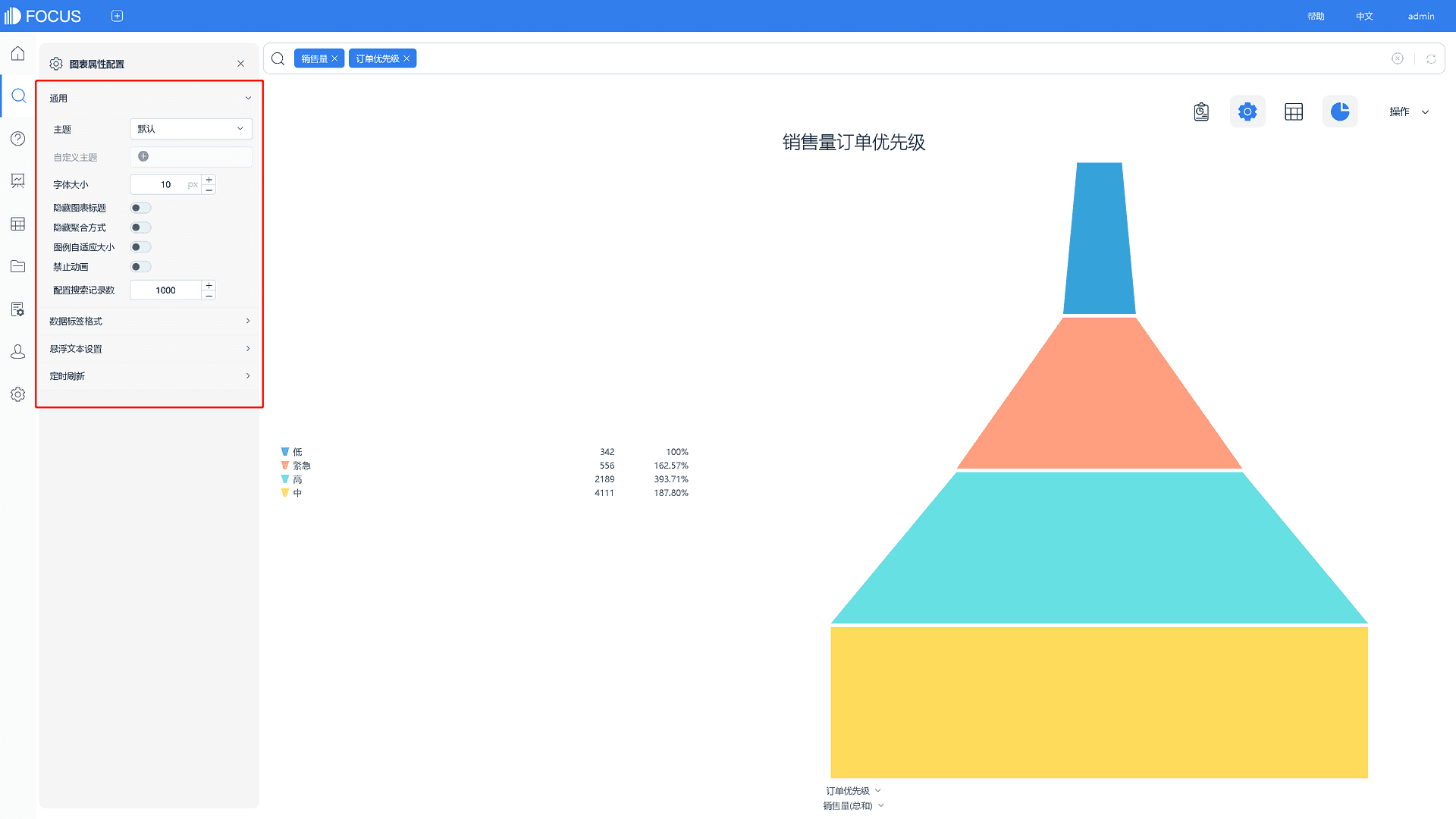Toggle the 图例自适应大小 switch

(140, 247)
